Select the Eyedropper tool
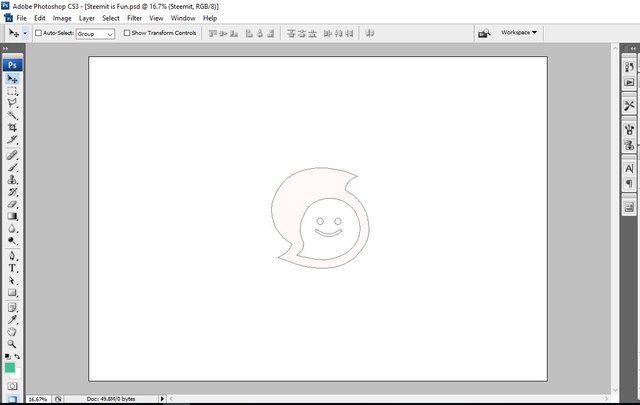640x405 pixels. [12, 320]
